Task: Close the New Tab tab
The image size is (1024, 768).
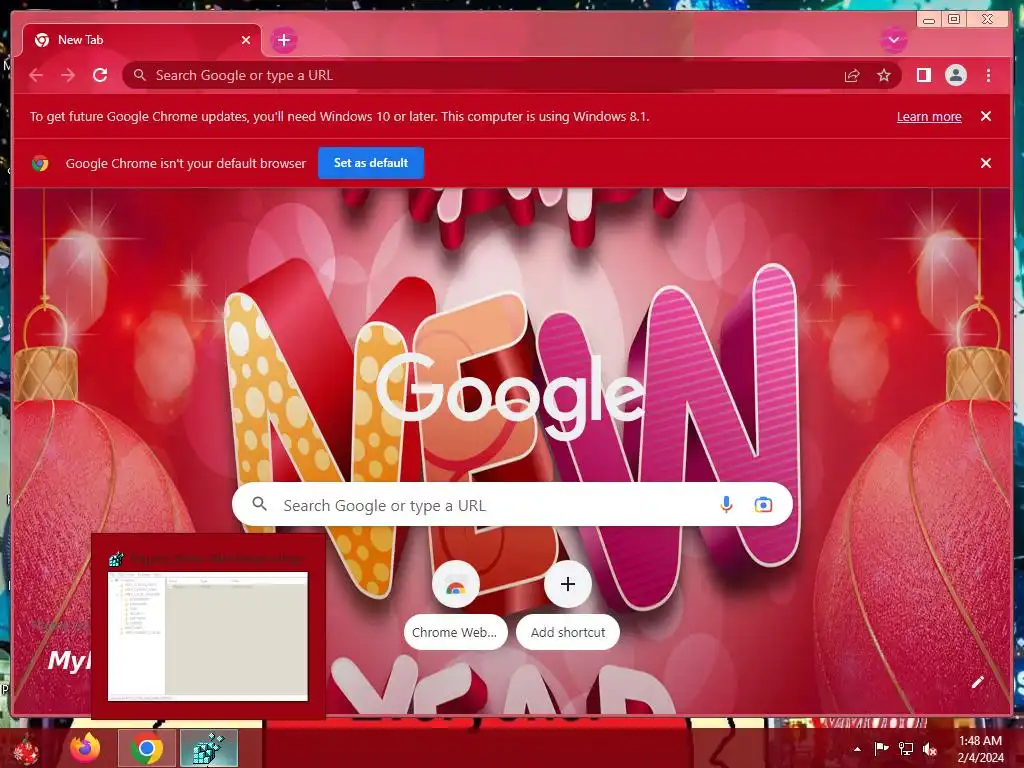Action: coord(246,40)
